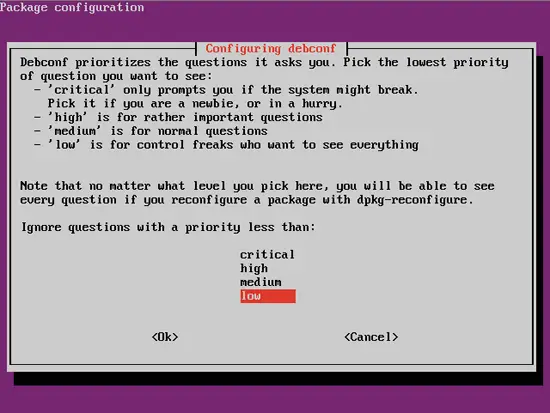The height and width of the screenshot is (413, 550).
Task: Click the 'Package configuration' header text
Action: coord(72,7)
